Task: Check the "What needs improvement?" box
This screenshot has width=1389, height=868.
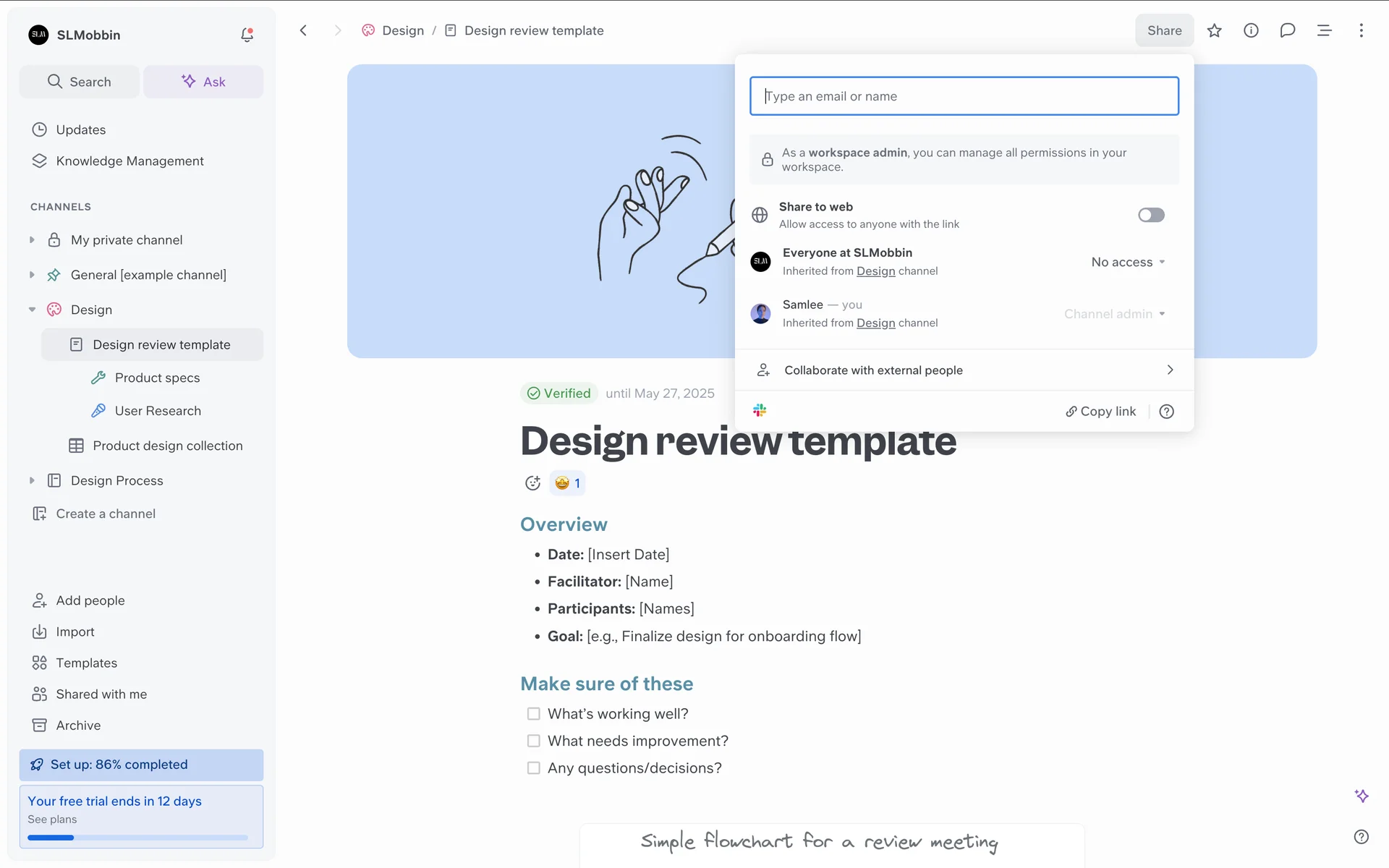Action: 534,741
